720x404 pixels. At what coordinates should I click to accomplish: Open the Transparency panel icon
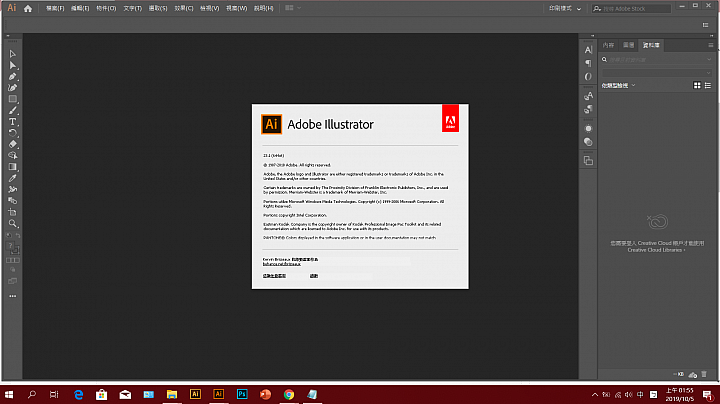[588, 142]
